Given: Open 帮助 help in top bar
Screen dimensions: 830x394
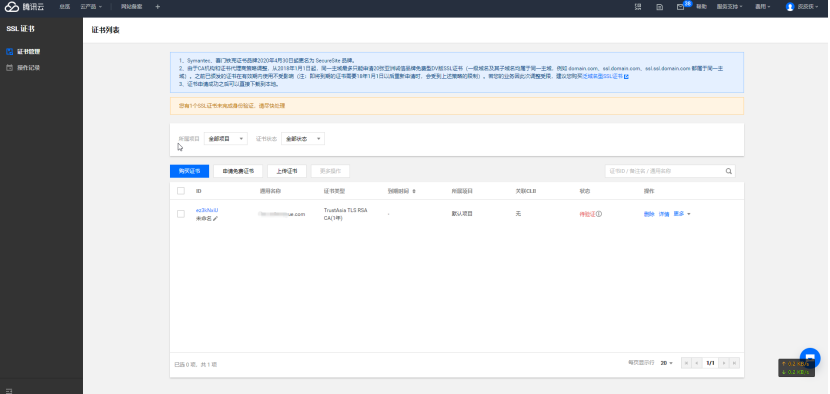Looking at the screenshot, I should 701,7.
